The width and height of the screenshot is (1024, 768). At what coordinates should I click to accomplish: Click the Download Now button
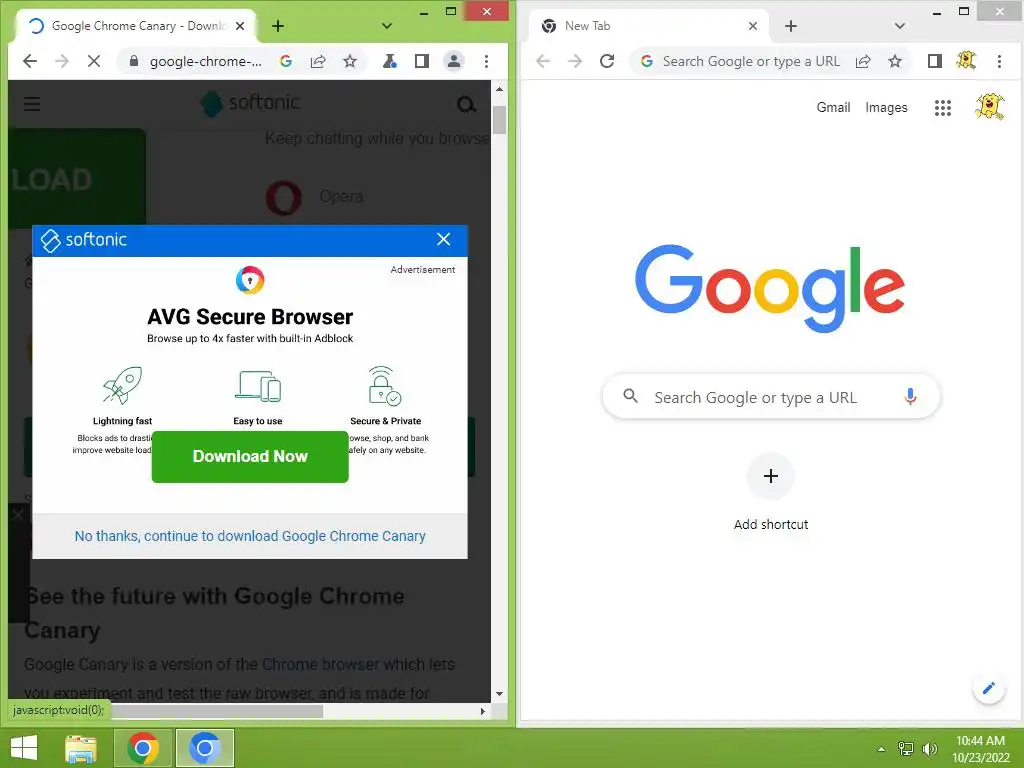pos(250,456)
